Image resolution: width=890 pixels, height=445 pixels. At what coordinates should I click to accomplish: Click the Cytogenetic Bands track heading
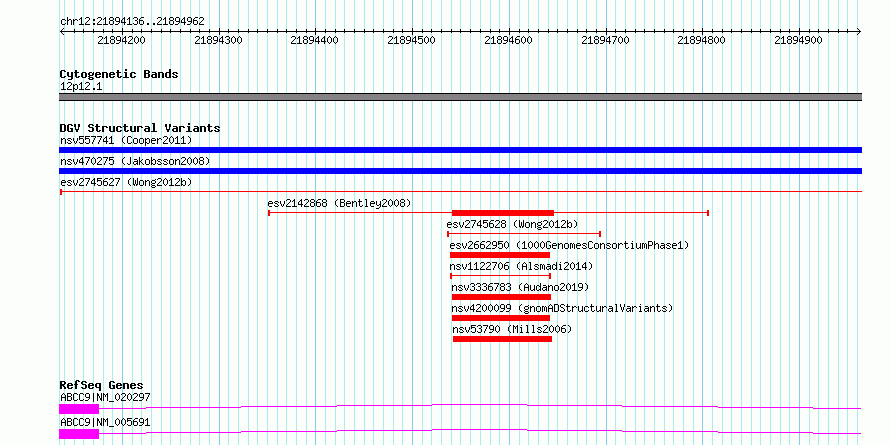(119, 74)
